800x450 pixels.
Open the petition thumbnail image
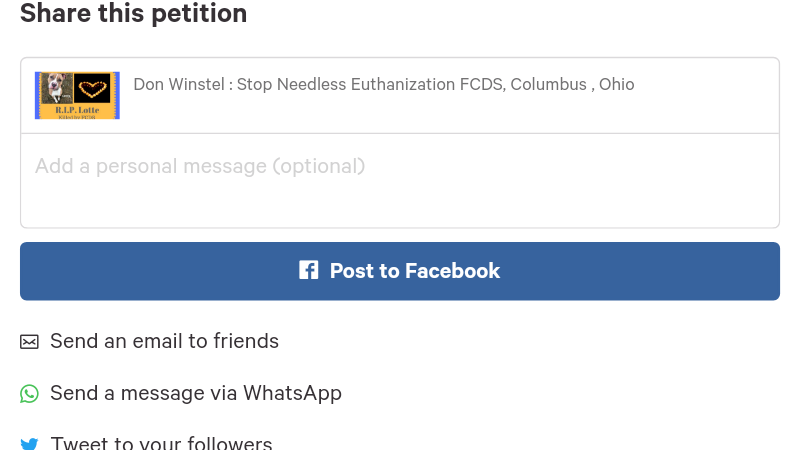point(77,95)
